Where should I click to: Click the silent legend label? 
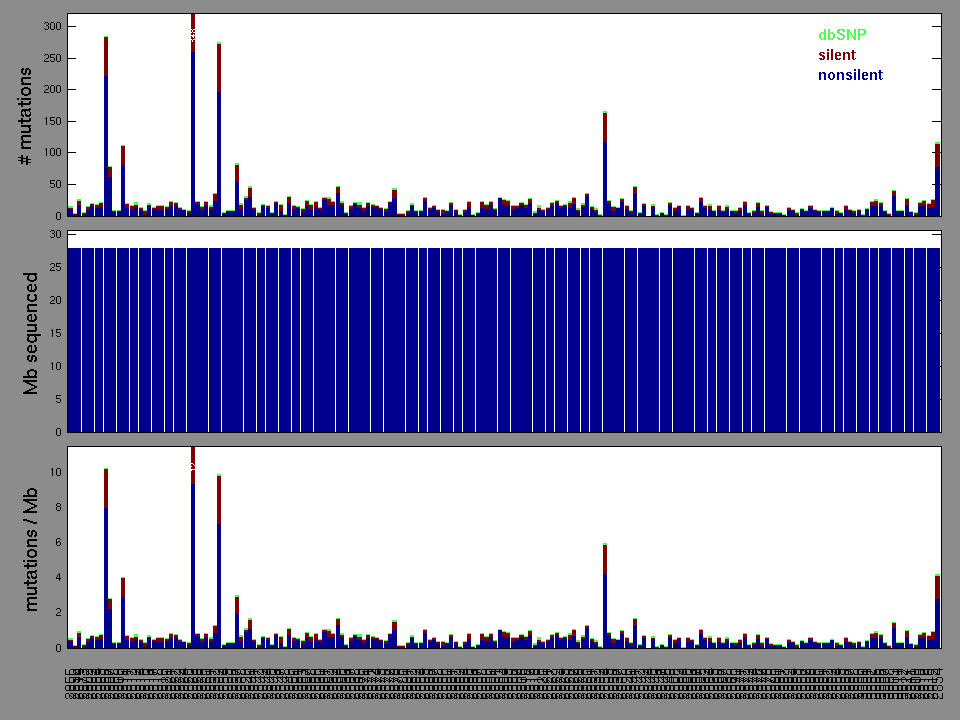pyautogui.click(x=837, y=55)
